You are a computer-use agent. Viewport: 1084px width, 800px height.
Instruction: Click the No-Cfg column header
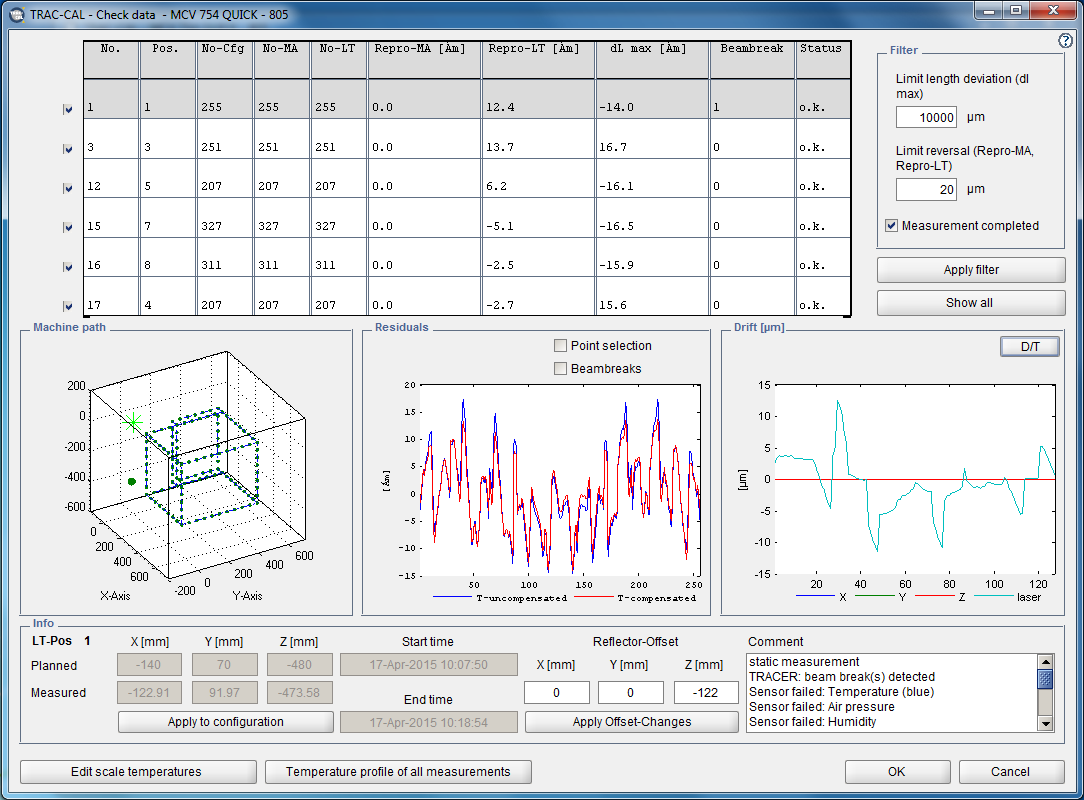coord(224,59)
